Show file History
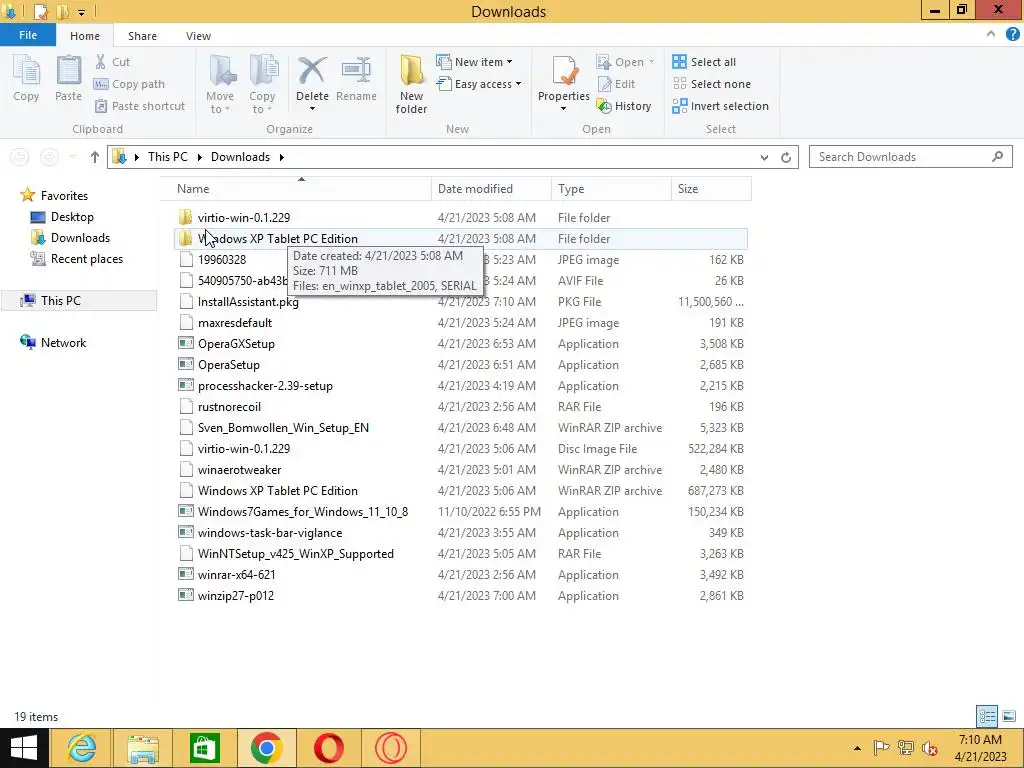1024x768 pixels. [624, 106]
